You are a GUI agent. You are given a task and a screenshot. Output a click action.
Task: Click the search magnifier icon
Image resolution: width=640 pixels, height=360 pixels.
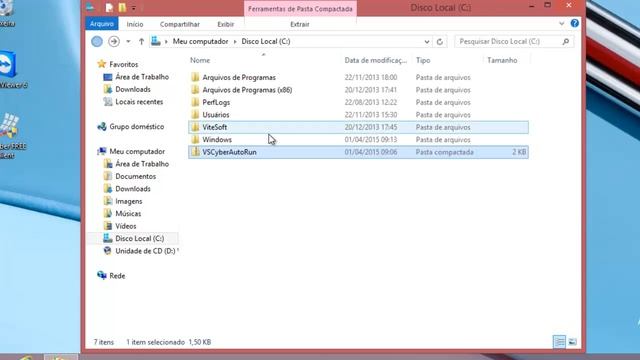coord(566,41)
